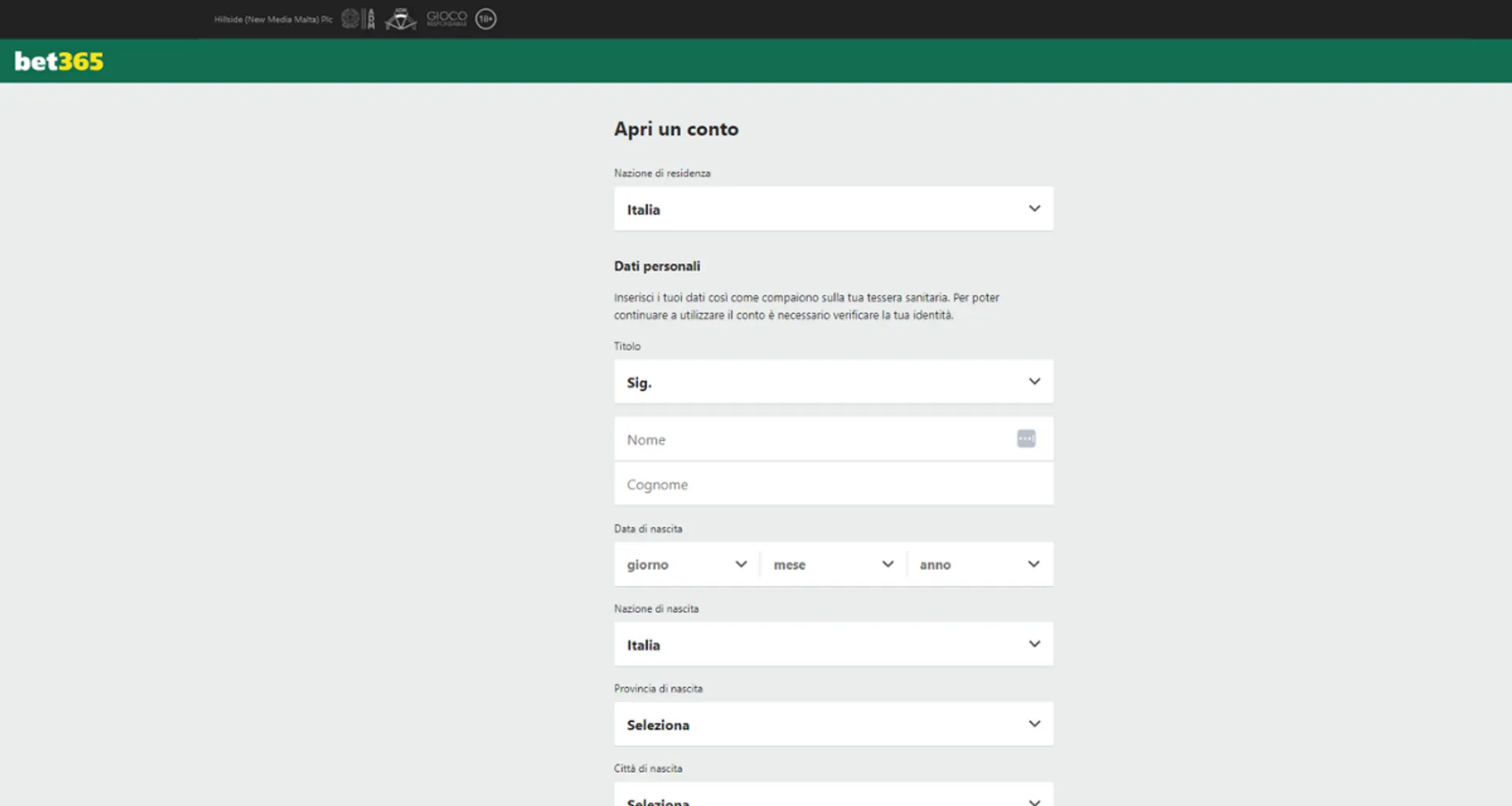Viewport: 1512px width, 806px height.
Task: Click the Provincia di nascita label
Action: (658, 689)
